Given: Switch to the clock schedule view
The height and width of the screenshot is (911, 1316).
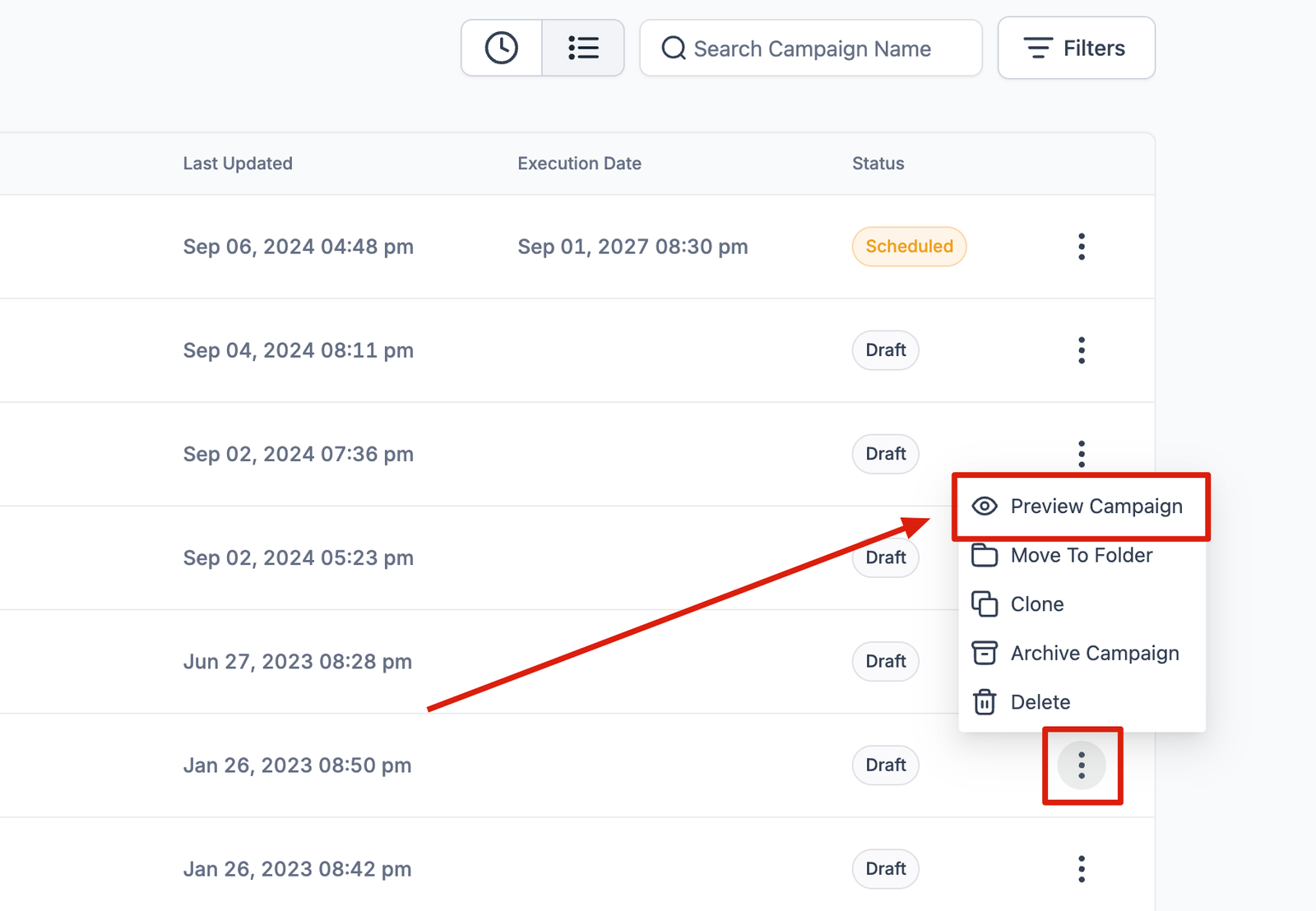Looking at the screenshot, I should coord(501,48).
